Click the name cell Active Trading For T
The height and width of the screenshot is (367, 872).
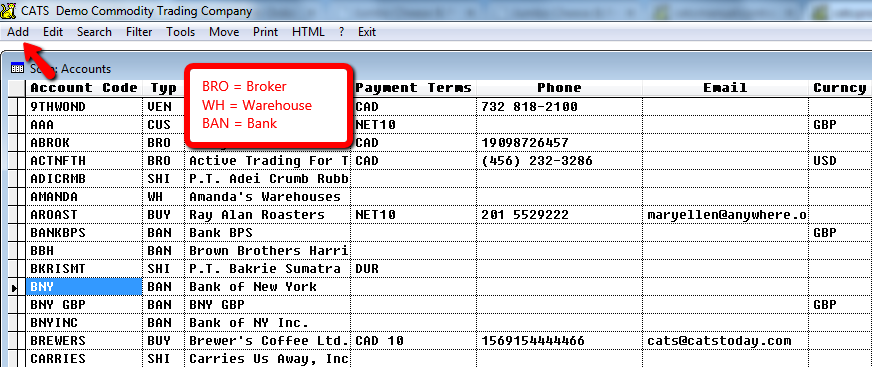(x=268, y=161)
